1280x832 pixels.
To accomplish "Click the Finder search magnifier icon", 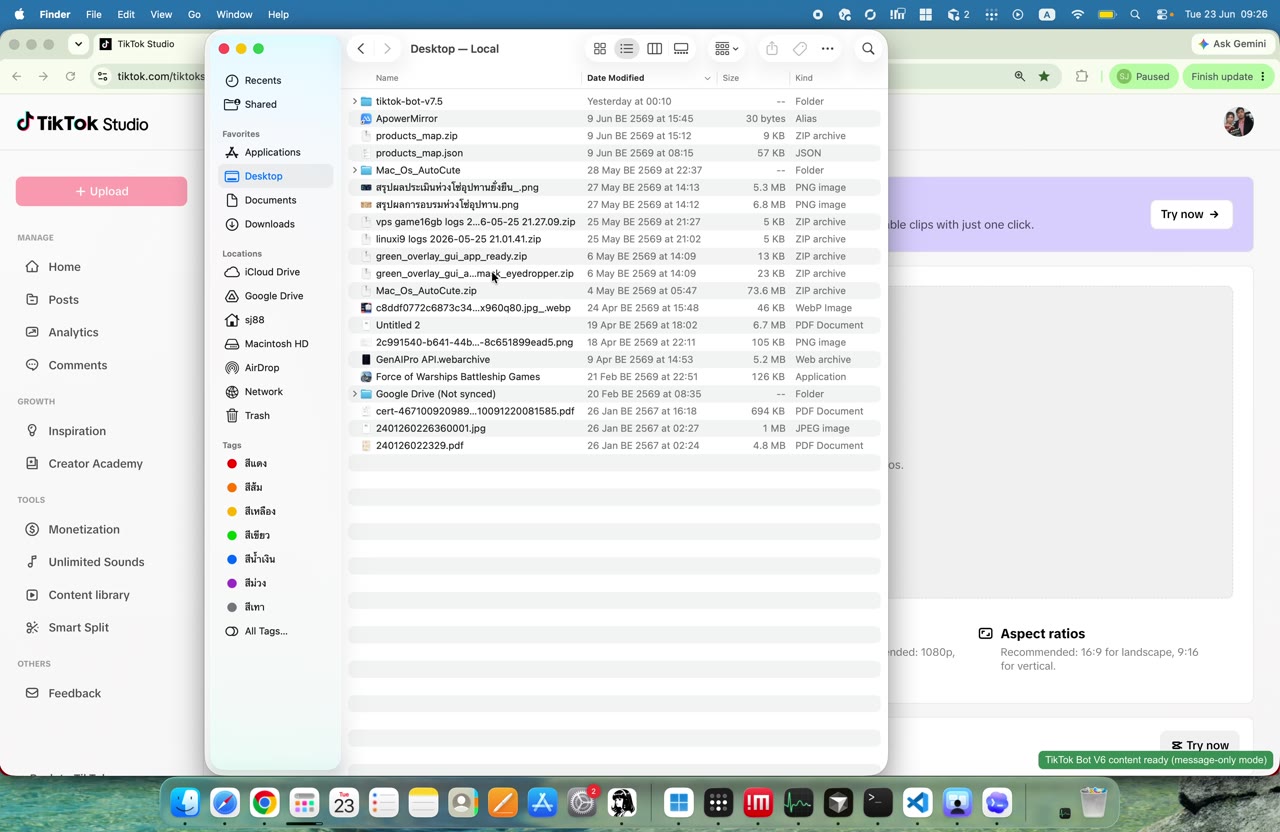I will pos(868,48).
